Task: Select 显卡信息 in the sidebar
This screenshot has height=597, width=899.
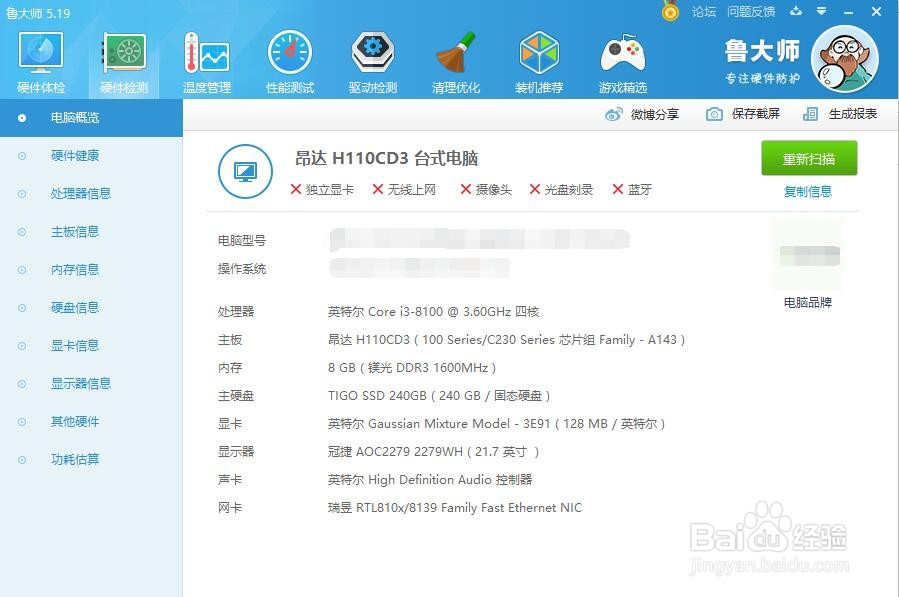Action: 91,345
